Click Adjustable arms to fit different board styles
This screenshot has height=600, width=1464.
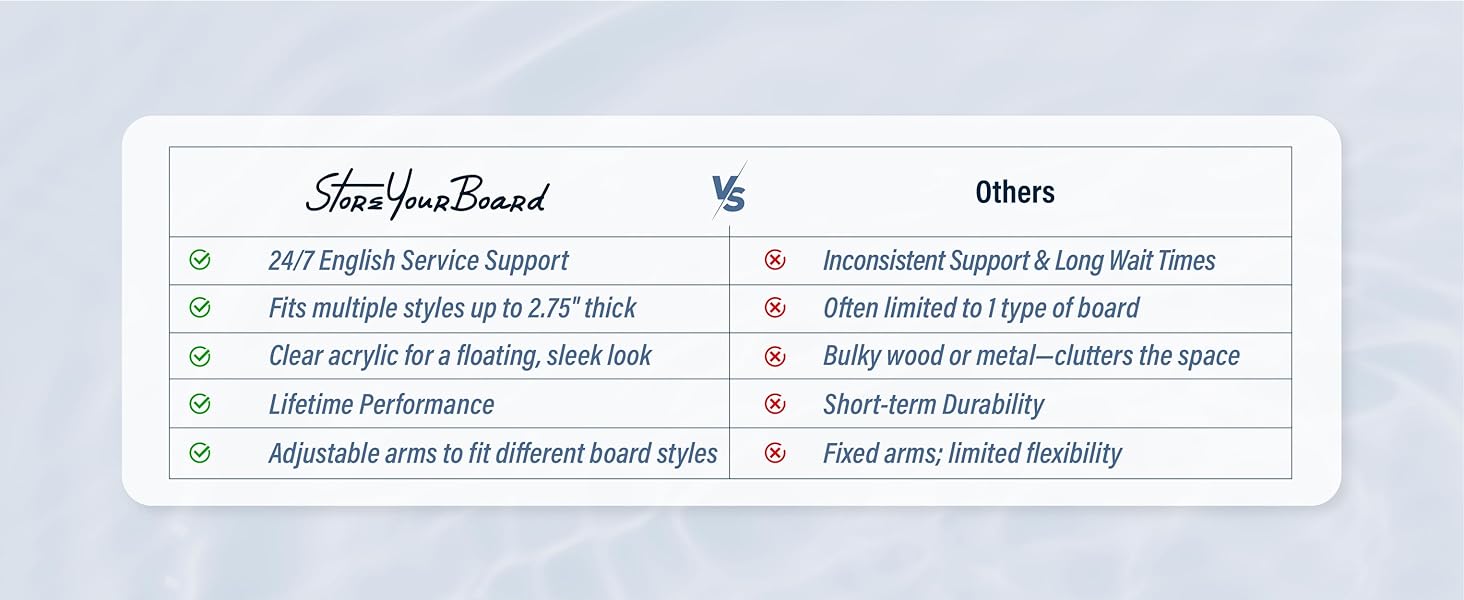[x=493, y=453]
